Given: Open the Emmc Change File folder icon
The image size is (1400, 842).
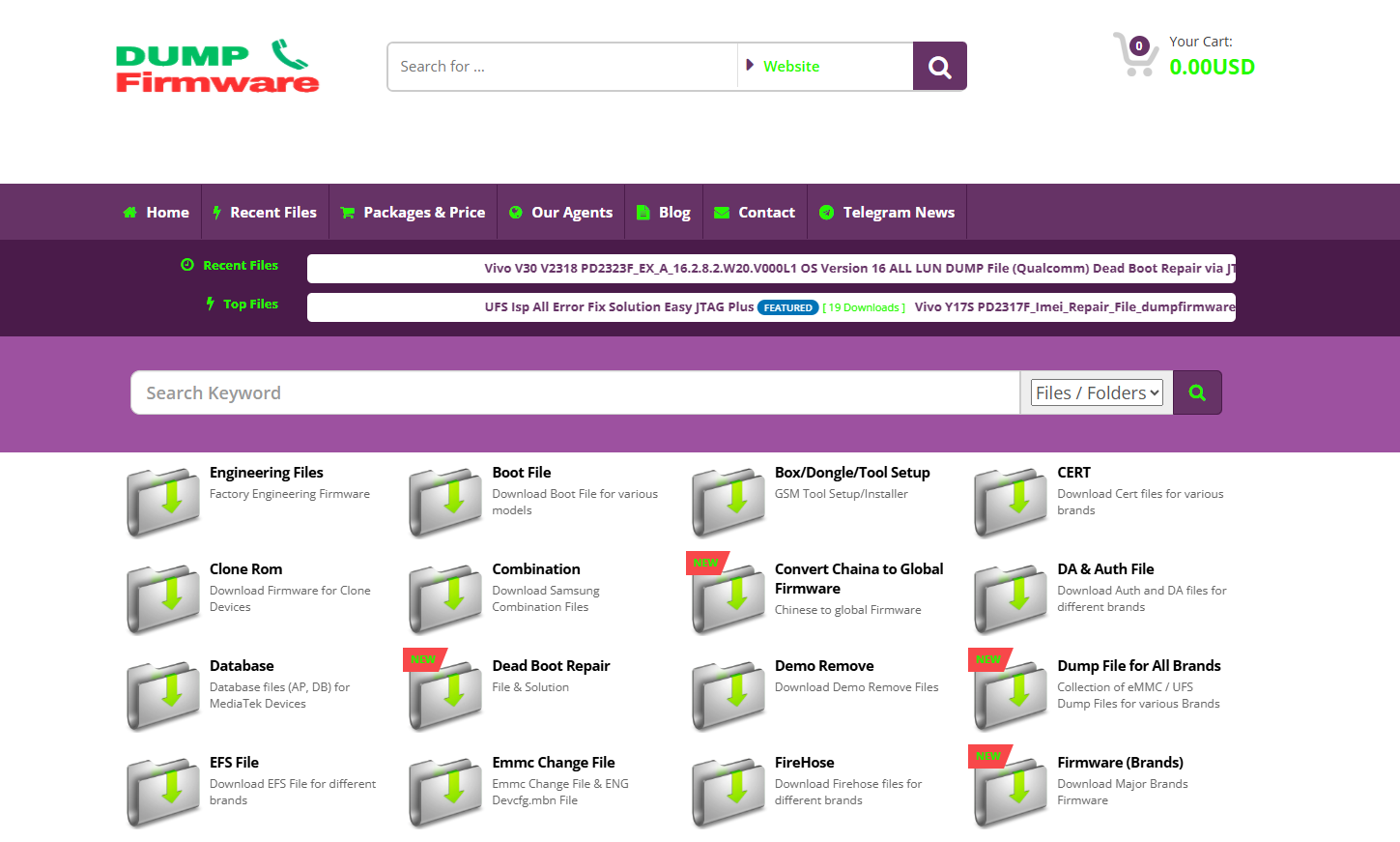Looking at the screenshot, I should [x=445, y=792].
